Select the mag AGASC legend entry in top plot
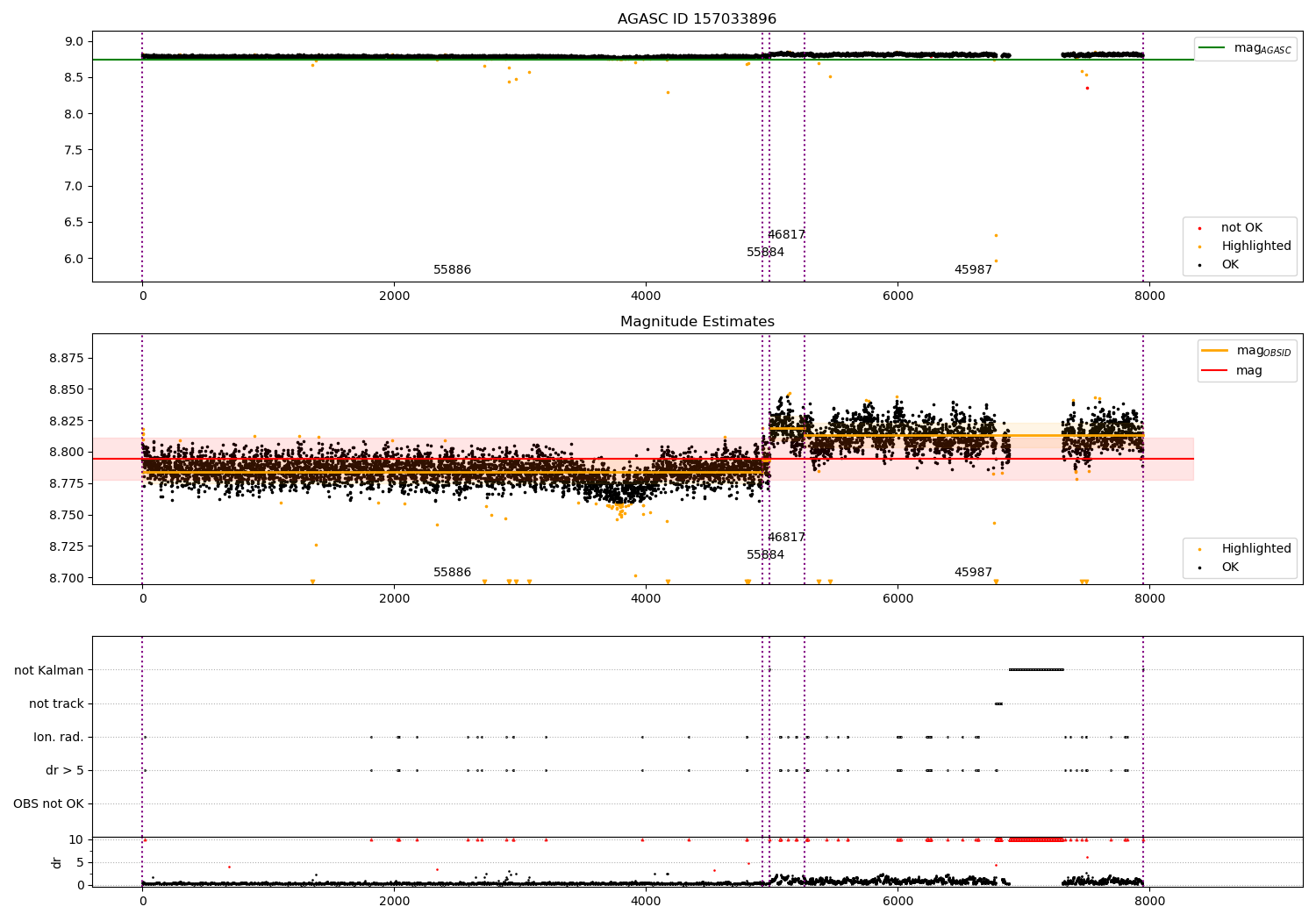Viewport: 1316px width, 921px height. [1245, 48]
